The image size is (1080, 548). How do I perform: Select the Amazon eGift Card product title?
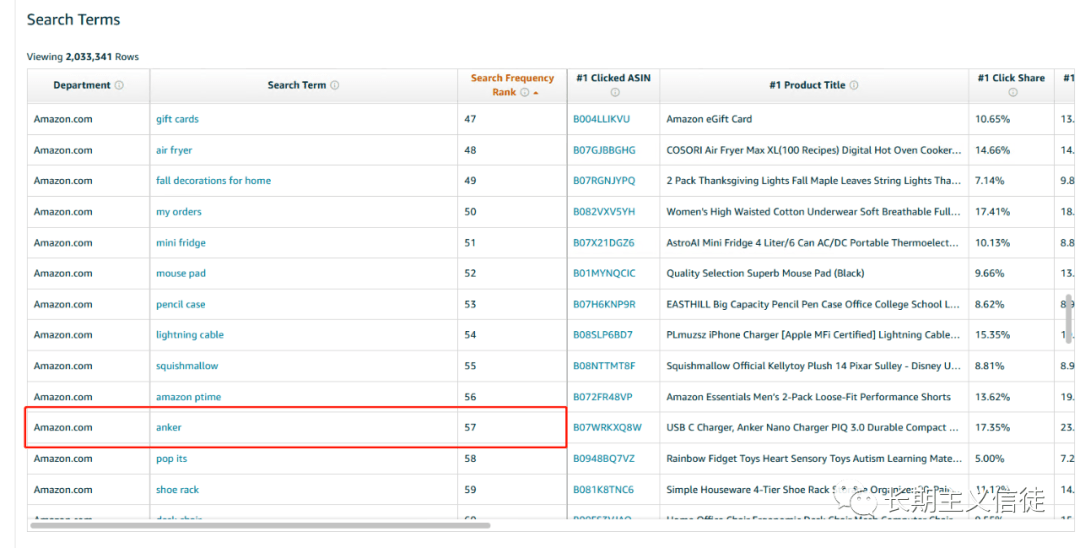coord(709,119)
